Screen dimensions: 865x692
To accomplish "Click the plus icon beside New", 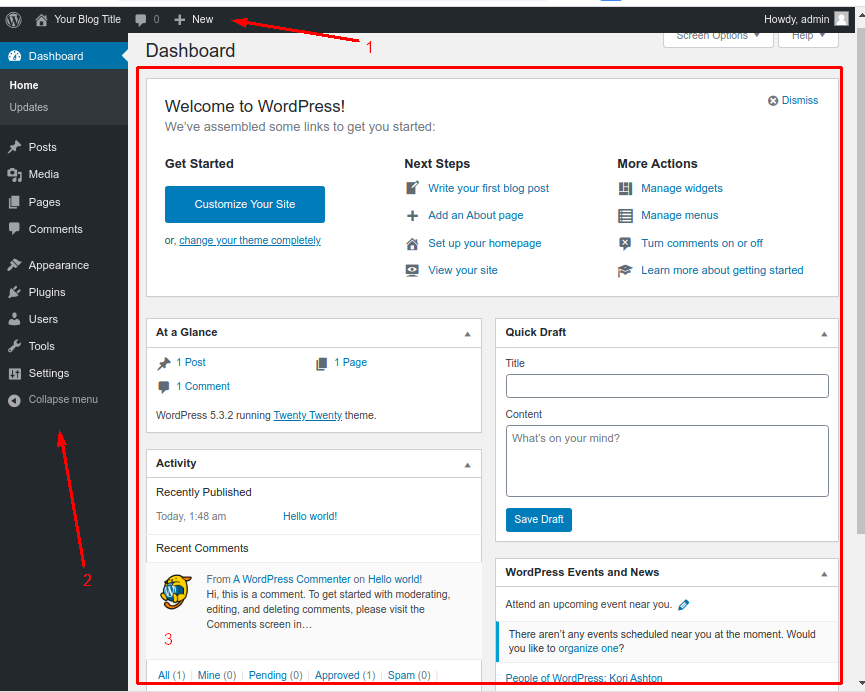I will click(x=179, y=20).
